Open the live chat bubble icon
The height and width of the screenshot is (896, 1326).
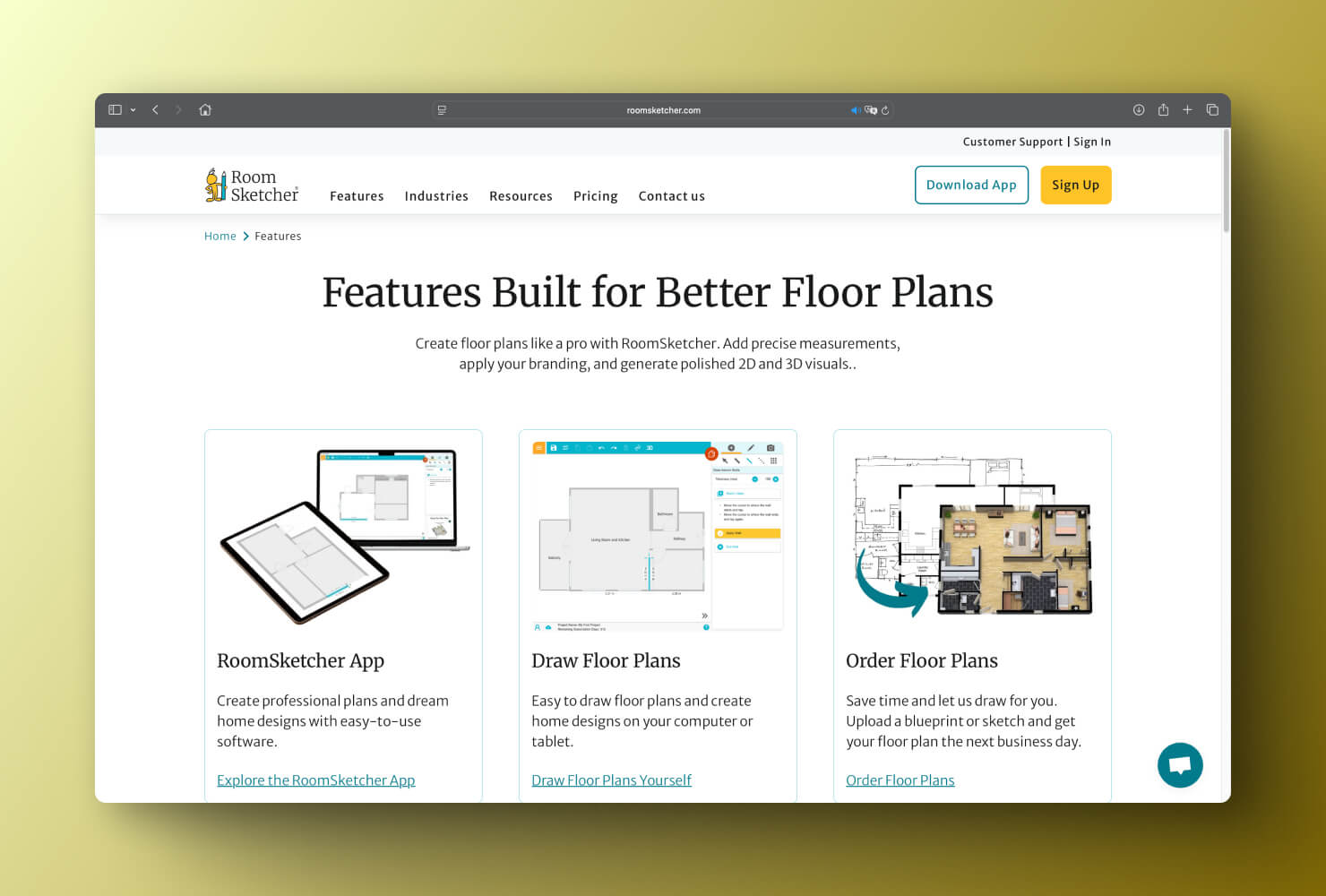point(1180,765)
